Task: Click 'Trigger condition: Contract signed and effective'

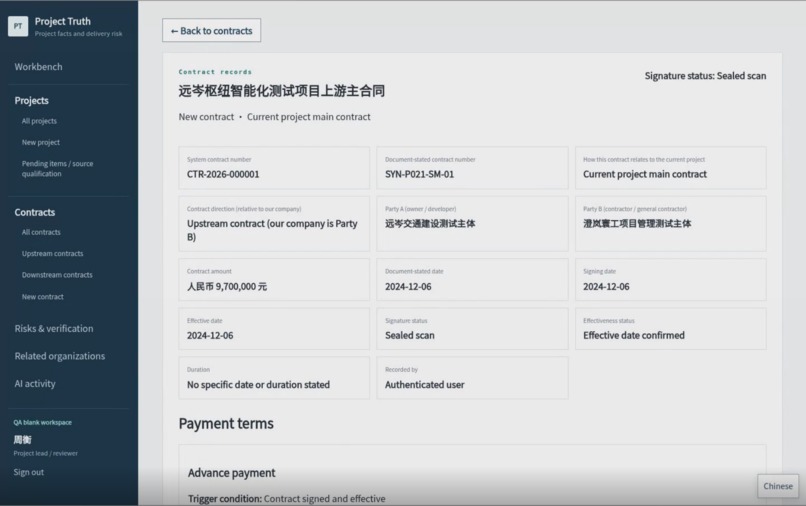Action: point(287,499)
